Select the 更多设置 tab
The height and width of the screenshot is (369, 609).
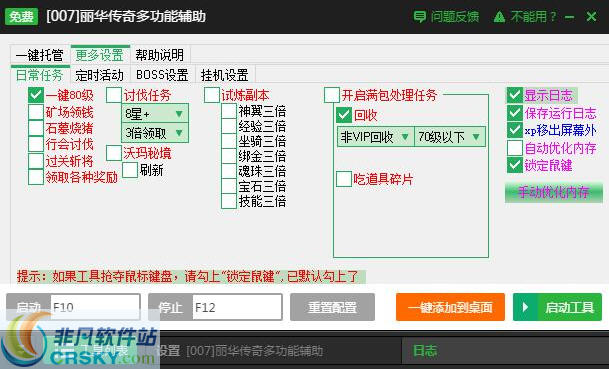coord(100,55)
